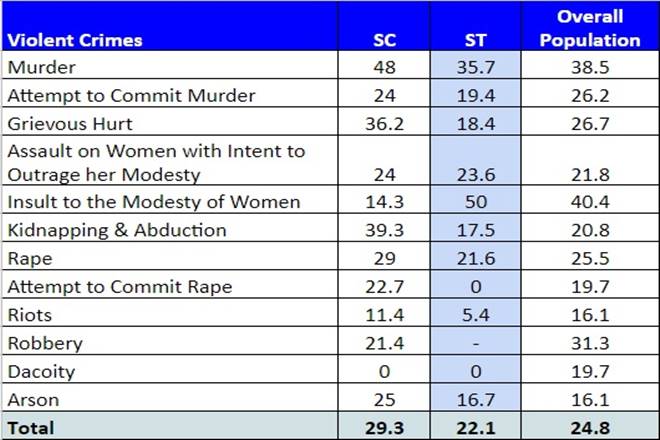
Task: Select Assault on Women row label
Action: [x=155, y=162]
